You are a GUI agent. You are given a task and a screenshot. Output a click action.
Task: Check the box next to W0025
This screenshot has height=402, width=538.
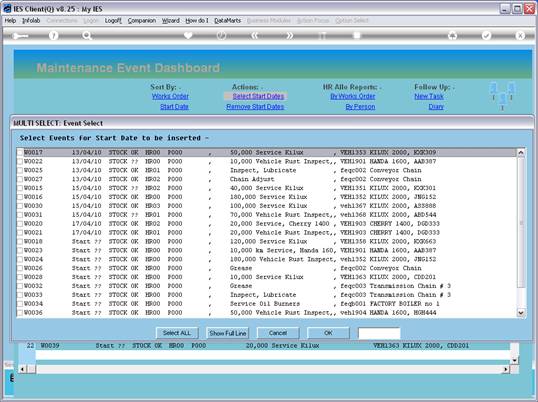[x=20, y=170]
